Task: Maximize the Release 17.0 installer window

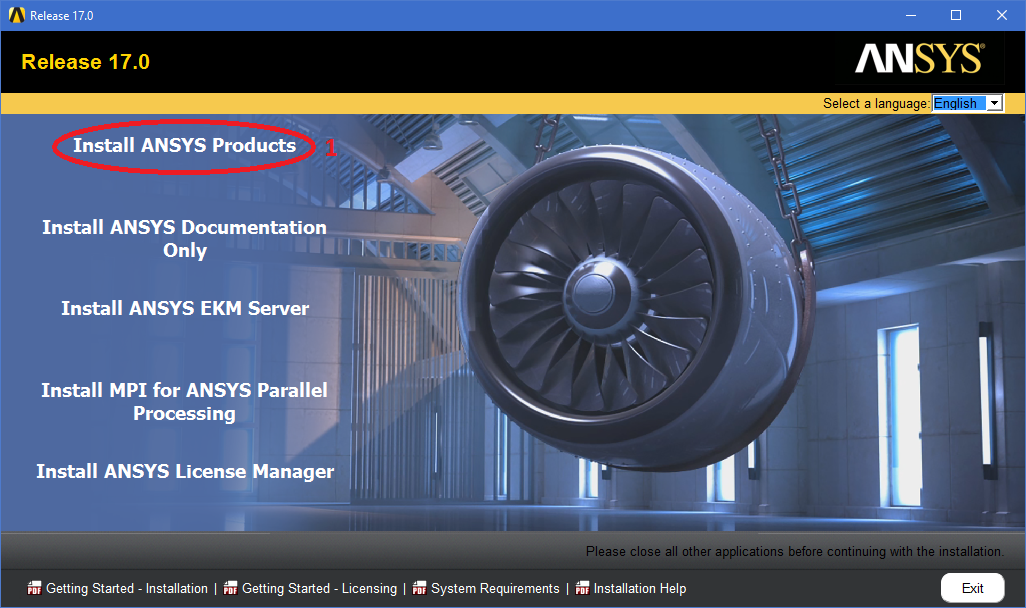Action: point(956,15)
